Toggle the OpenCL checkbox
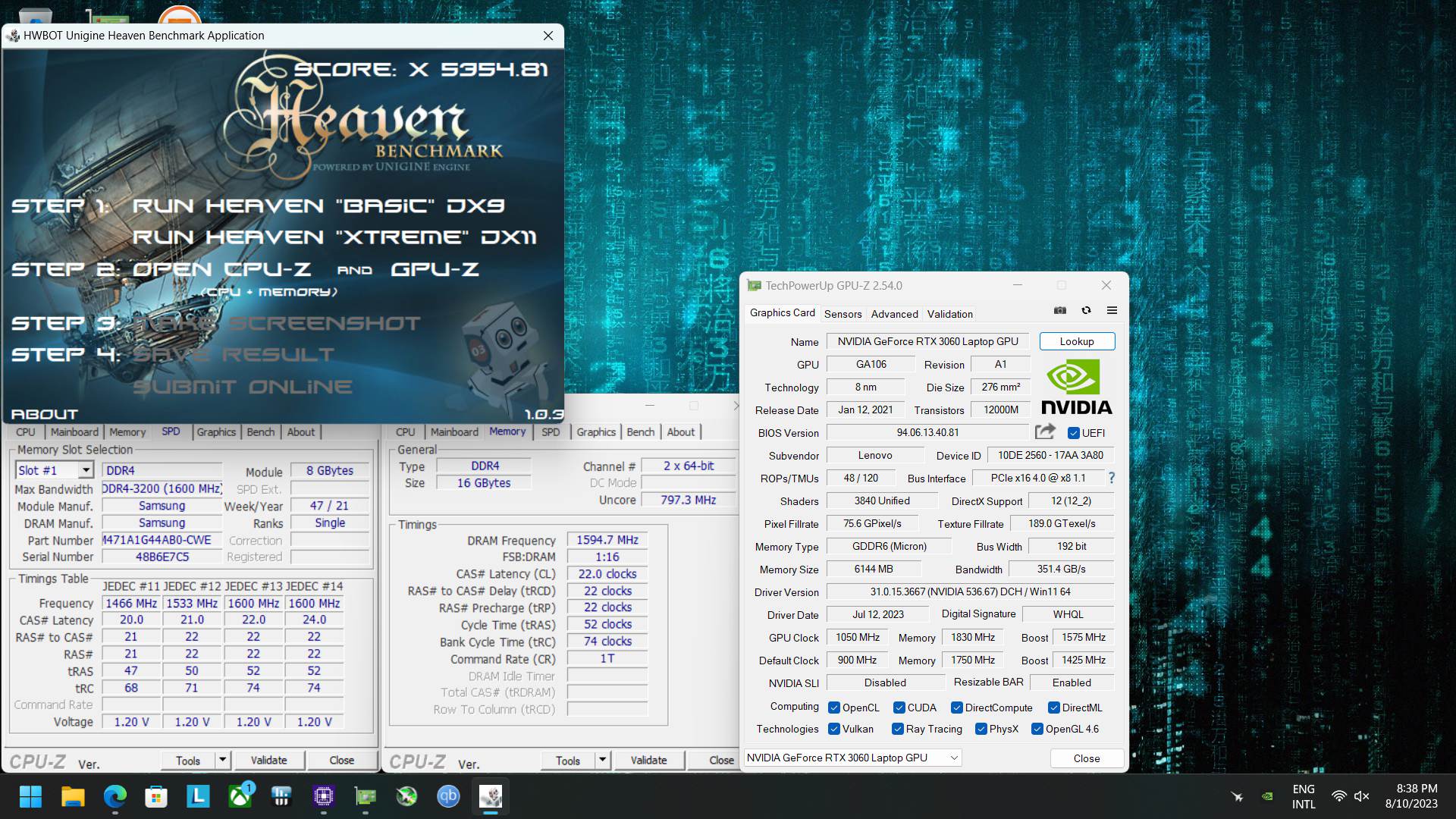The height and width of the screenshot is (819, 1456). [x=834, y=708]
